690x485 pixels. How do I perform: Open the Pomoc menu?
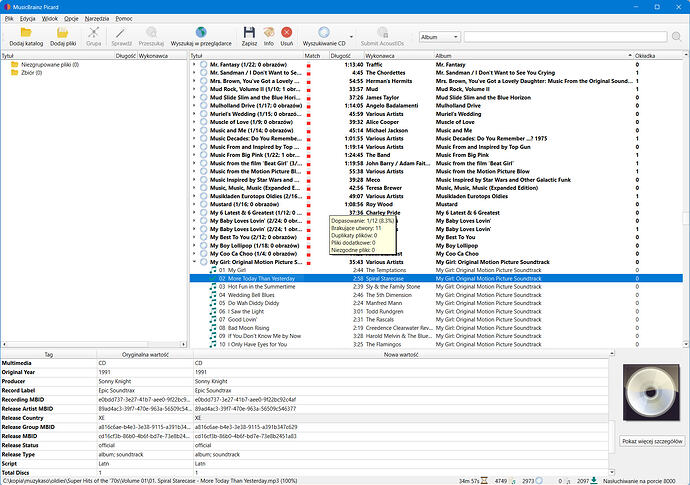(x=124, y=18)
